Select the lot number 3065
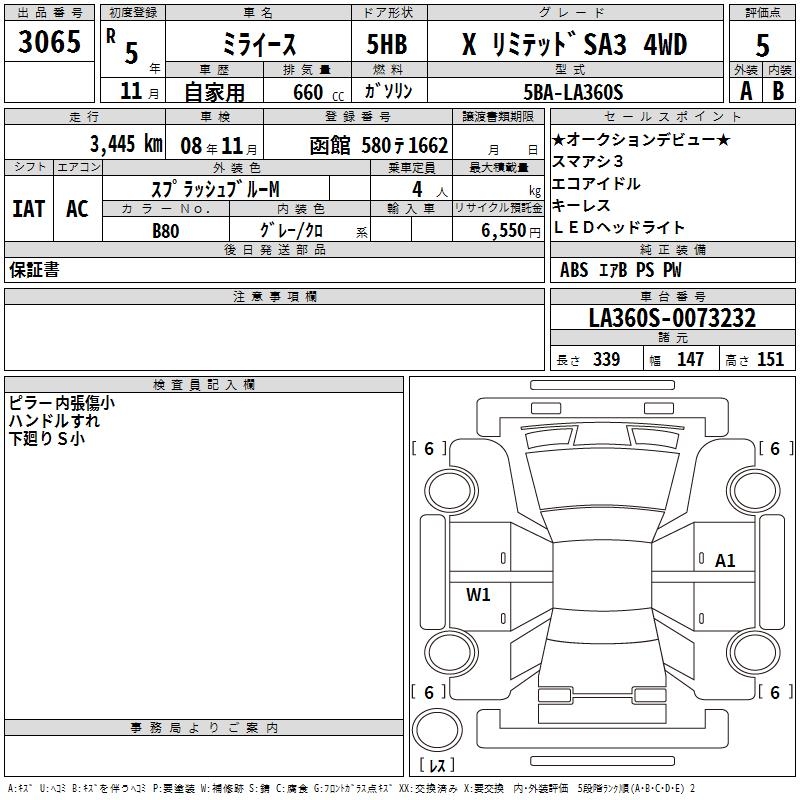800x800 pixels. click(50, 43)
